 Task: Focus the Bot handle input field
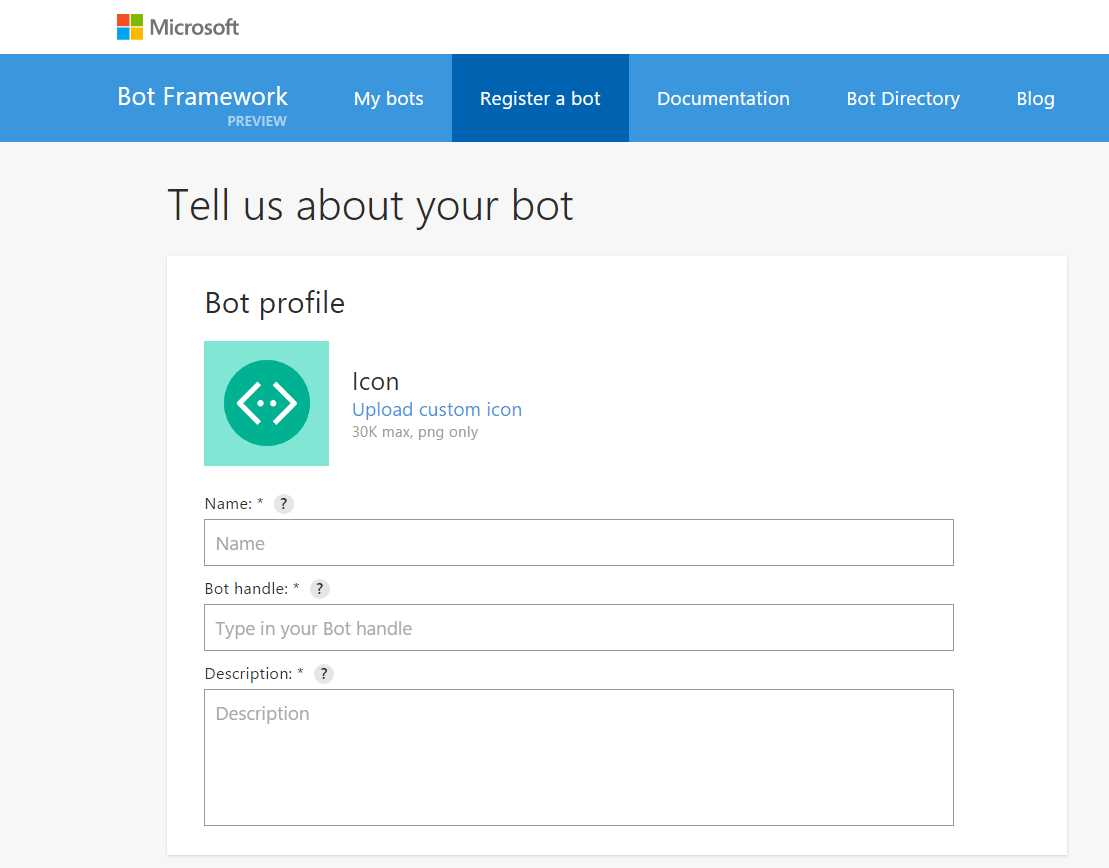pyautogui.click(x=578, y=627)
